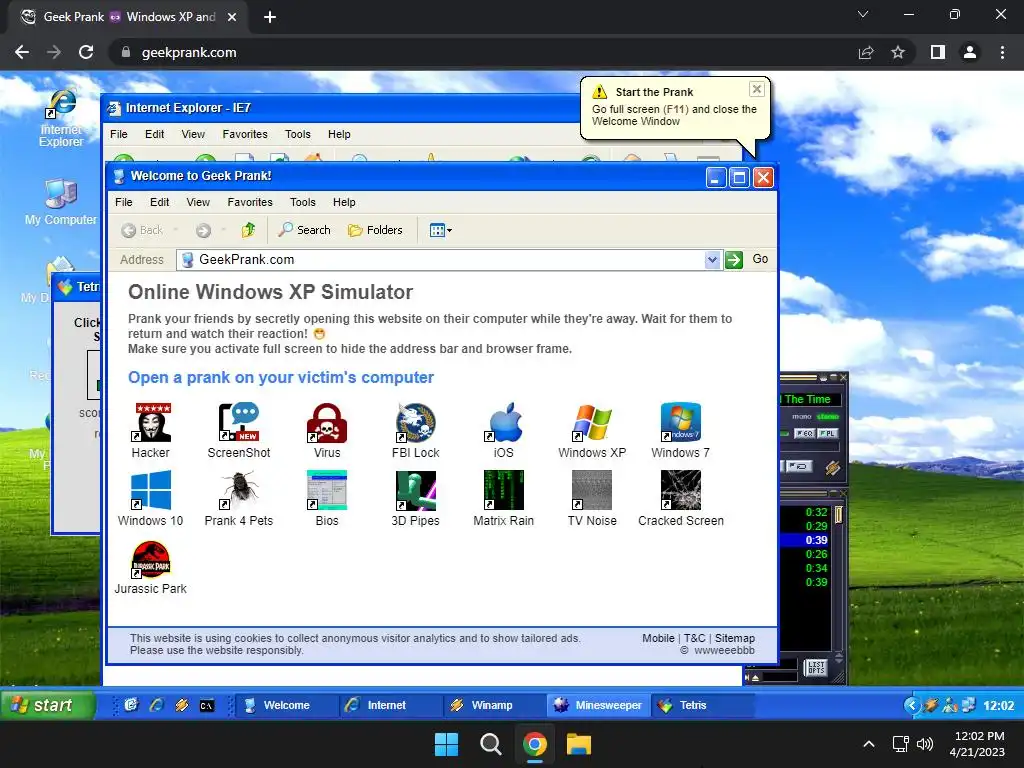Open Tools menu in Welcome window
1024x768 pixels.
coord(303,202)
